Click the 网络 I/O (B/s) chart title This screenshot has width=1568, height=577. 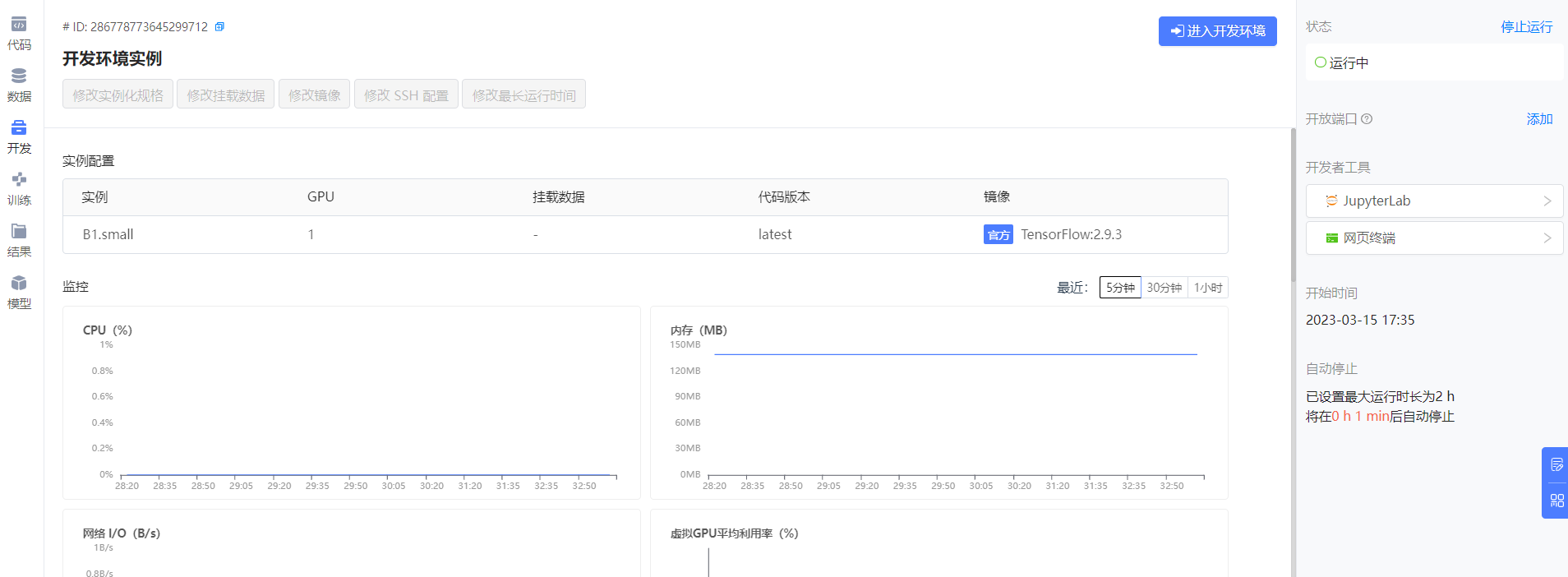(x=122, y=533)
